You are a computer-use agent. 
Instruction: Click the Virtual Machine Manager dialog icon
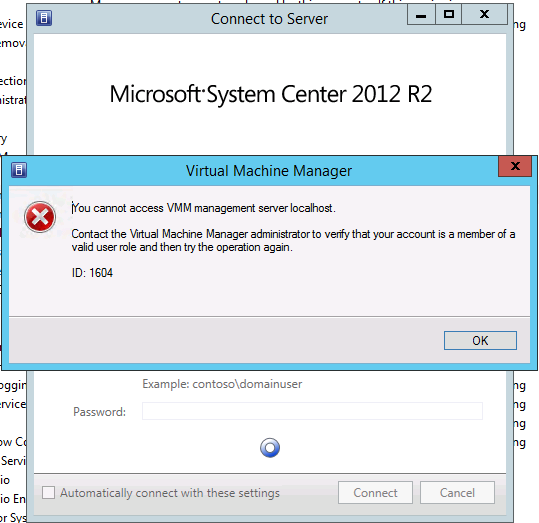19,170
